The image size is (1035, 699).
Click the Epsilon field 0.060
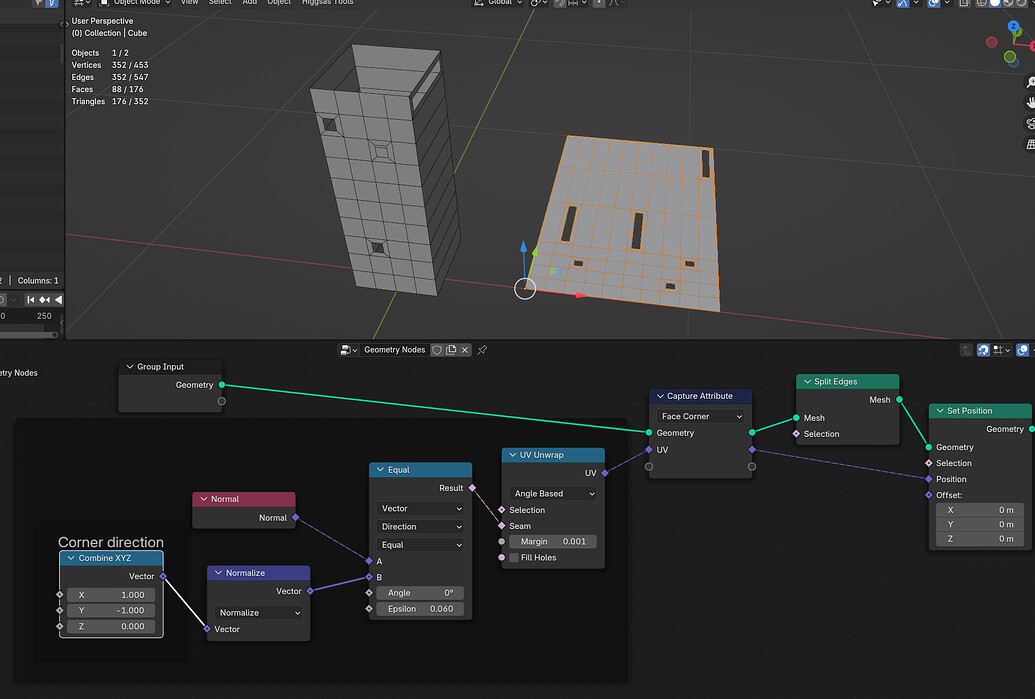point(420,609)
